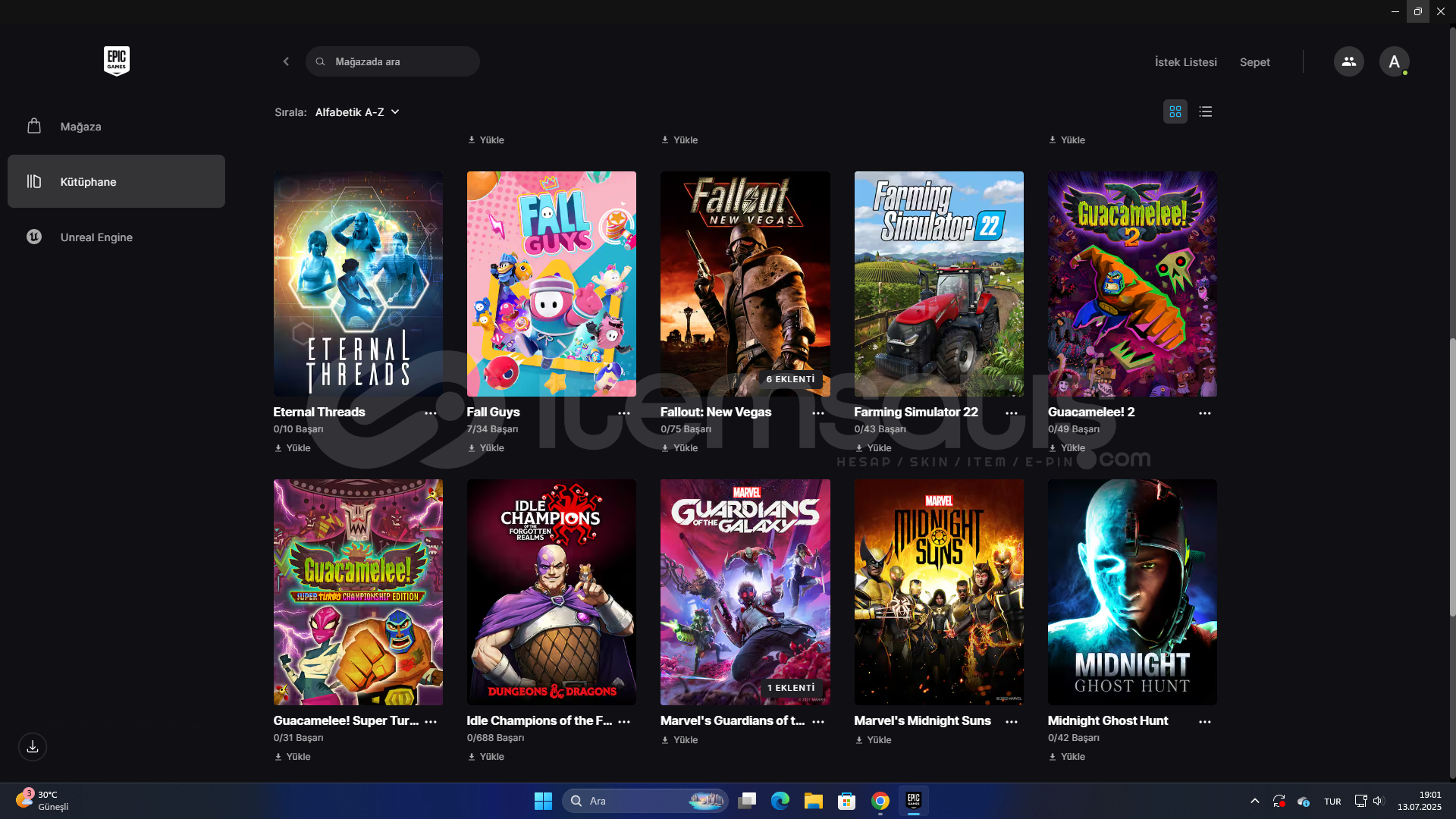
Task: Click the Epic Games logo
Action: coord(117,61)
